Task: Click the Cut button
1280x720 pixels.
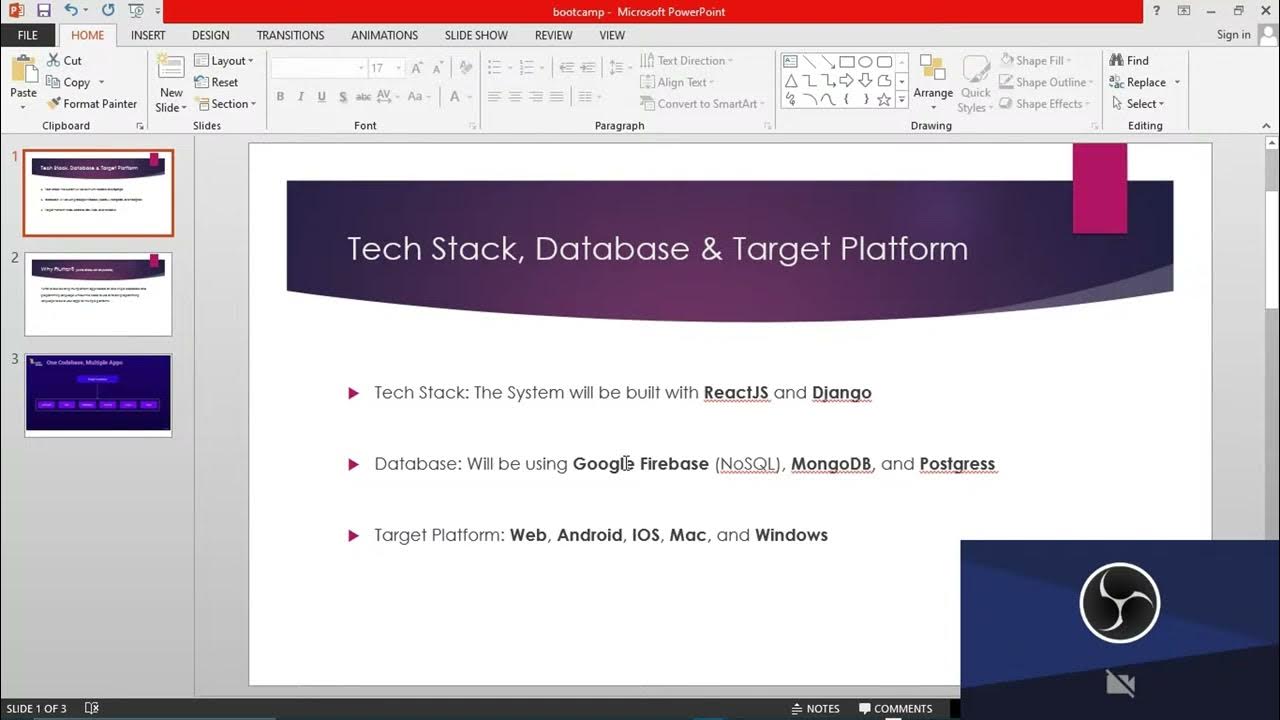Action: coord(64,60)
